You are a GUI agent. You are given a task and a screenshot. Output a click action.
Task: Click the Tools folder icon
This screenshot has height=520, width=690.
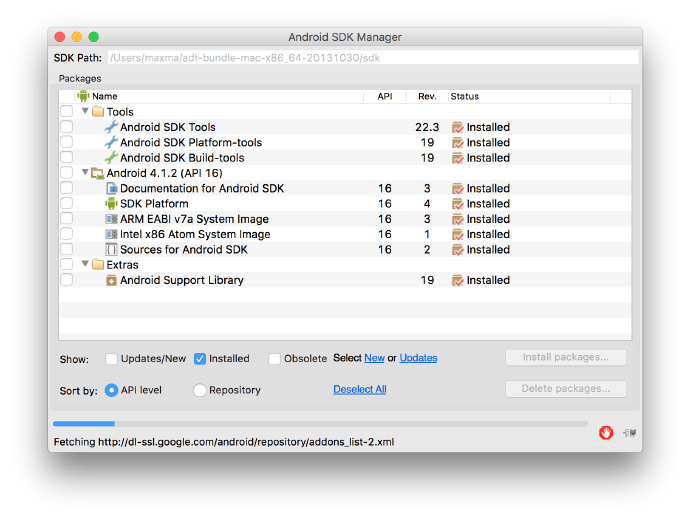pyautogui.click(x=98, y=112)
